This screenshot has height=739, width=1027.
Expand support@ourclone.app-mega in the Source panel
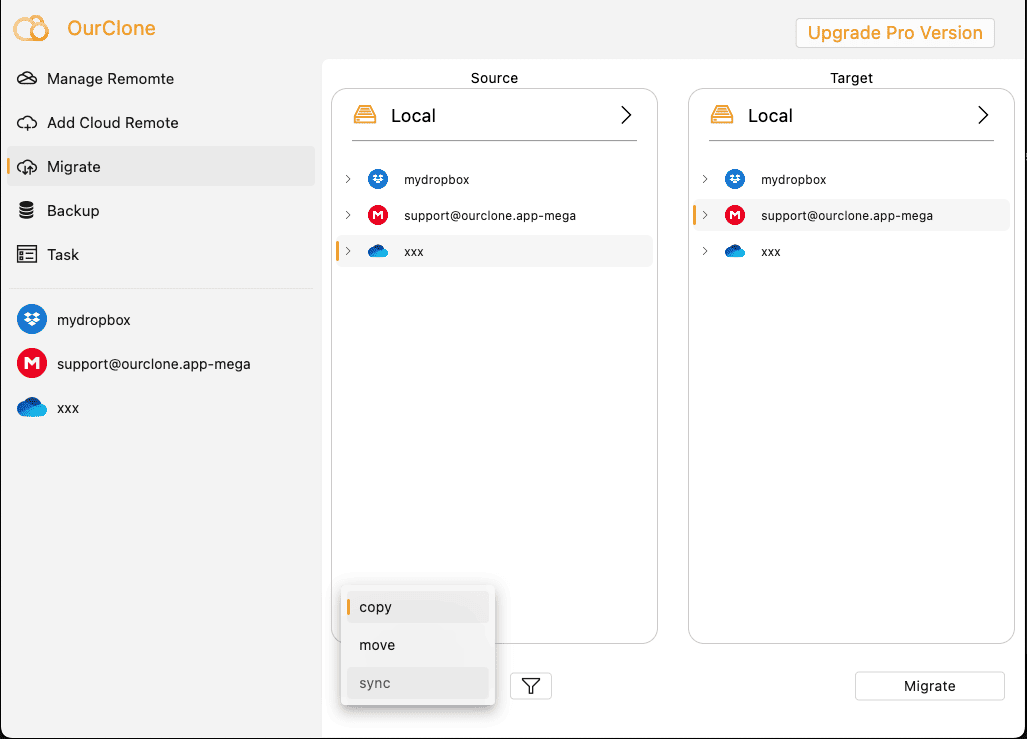[348, 215]
